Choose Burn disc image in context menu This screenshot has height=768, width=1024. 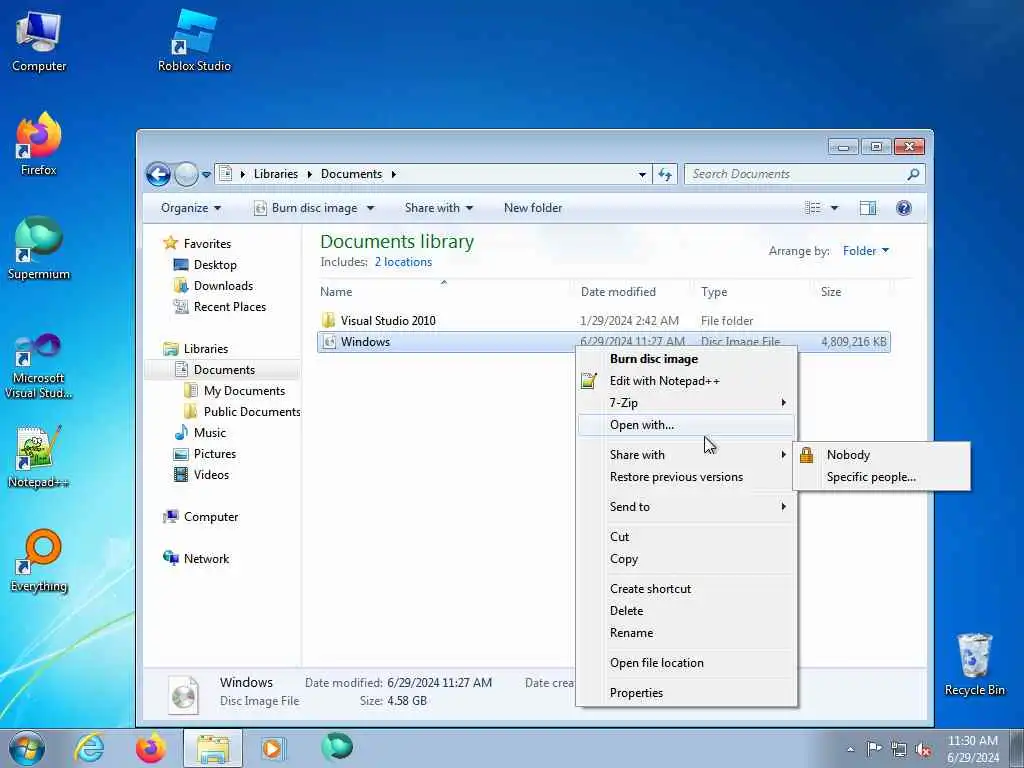click(x=686, y=359)
